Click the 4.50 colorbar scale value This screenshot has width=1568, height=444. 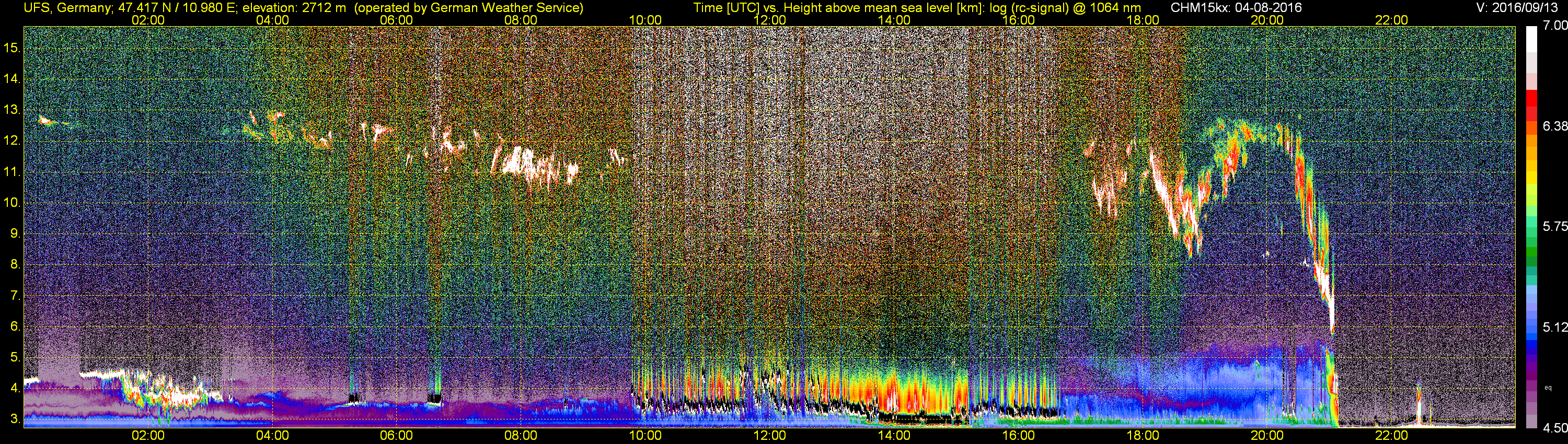[1555, 428]
